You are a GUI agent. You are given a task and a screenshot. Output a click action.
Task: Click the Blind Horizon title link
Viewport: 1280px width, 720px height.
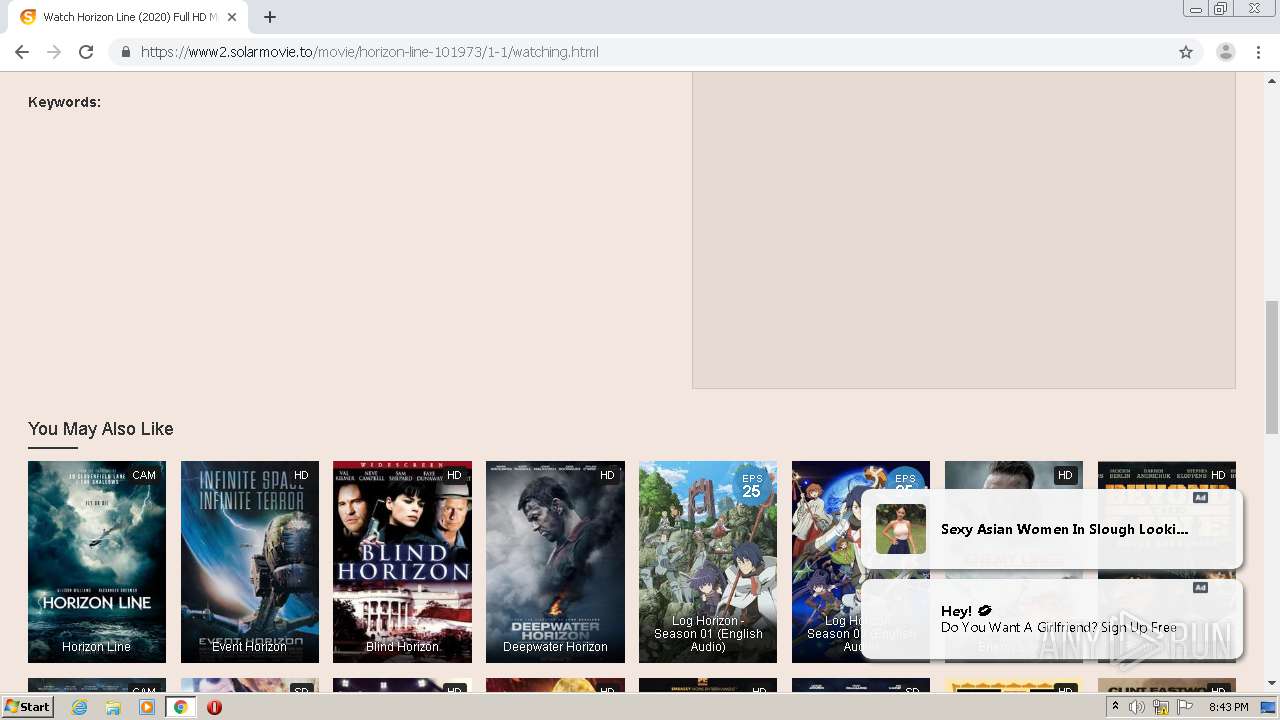[402, 647]
